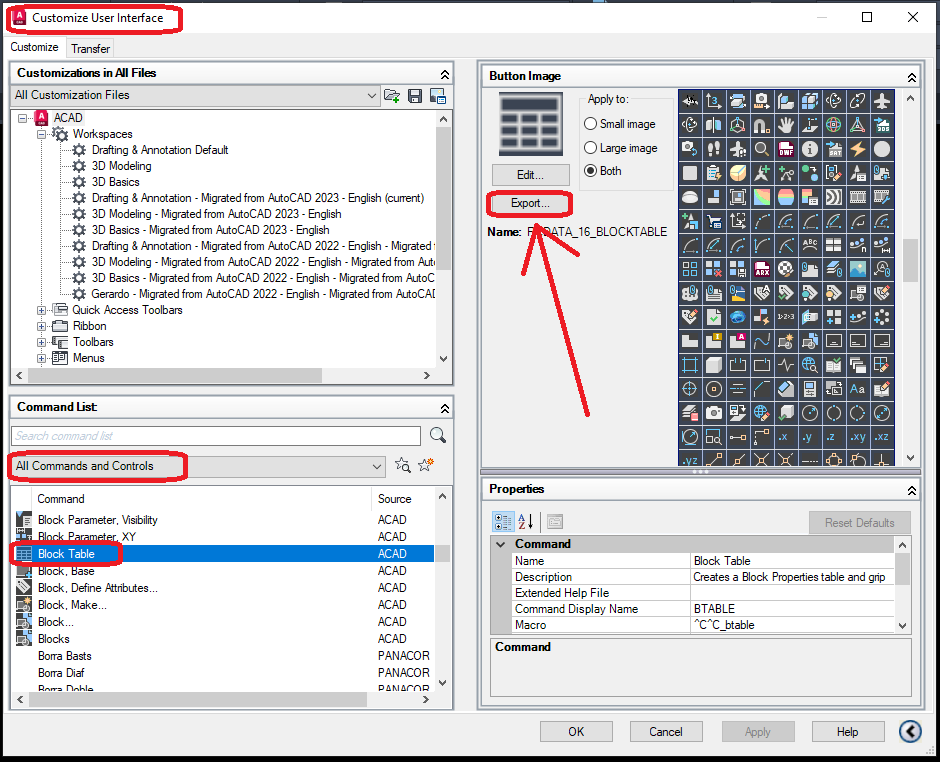Select the DWF icon in the Button Image grid
Image resolution: width=940 pixels, height=762 pixels.
click(786, 149)
